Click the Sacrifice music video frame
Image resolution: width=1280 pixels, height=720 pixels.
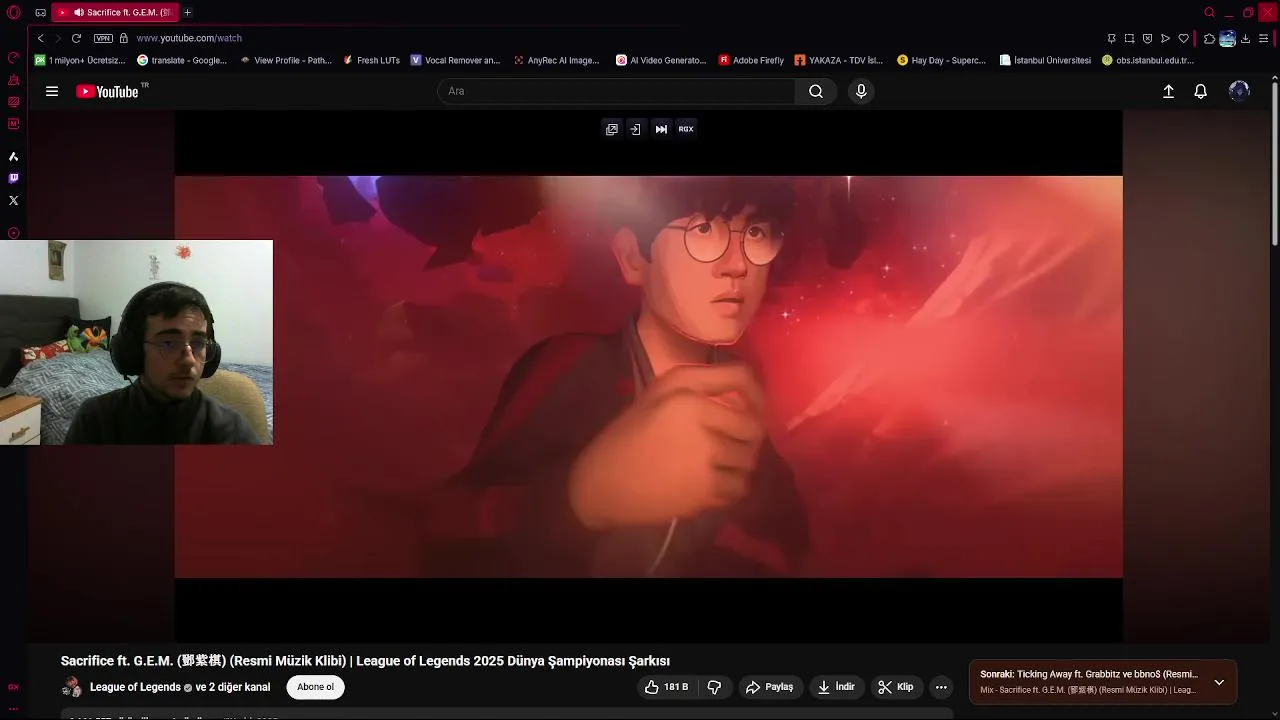pyautogui.click(x=648, y=377)
